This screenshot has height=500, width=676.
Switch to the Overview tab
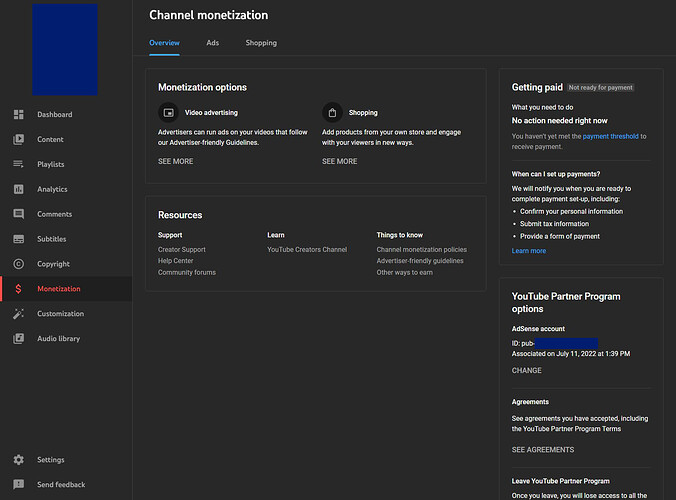(x=164, y=43)
